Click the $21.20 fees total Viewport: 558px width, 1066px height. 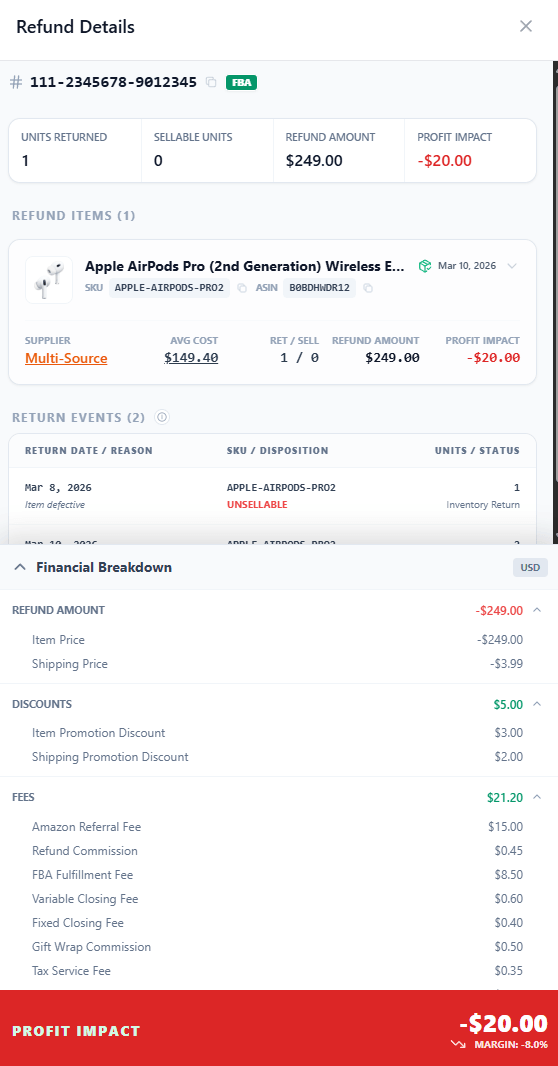click(505, 797)
